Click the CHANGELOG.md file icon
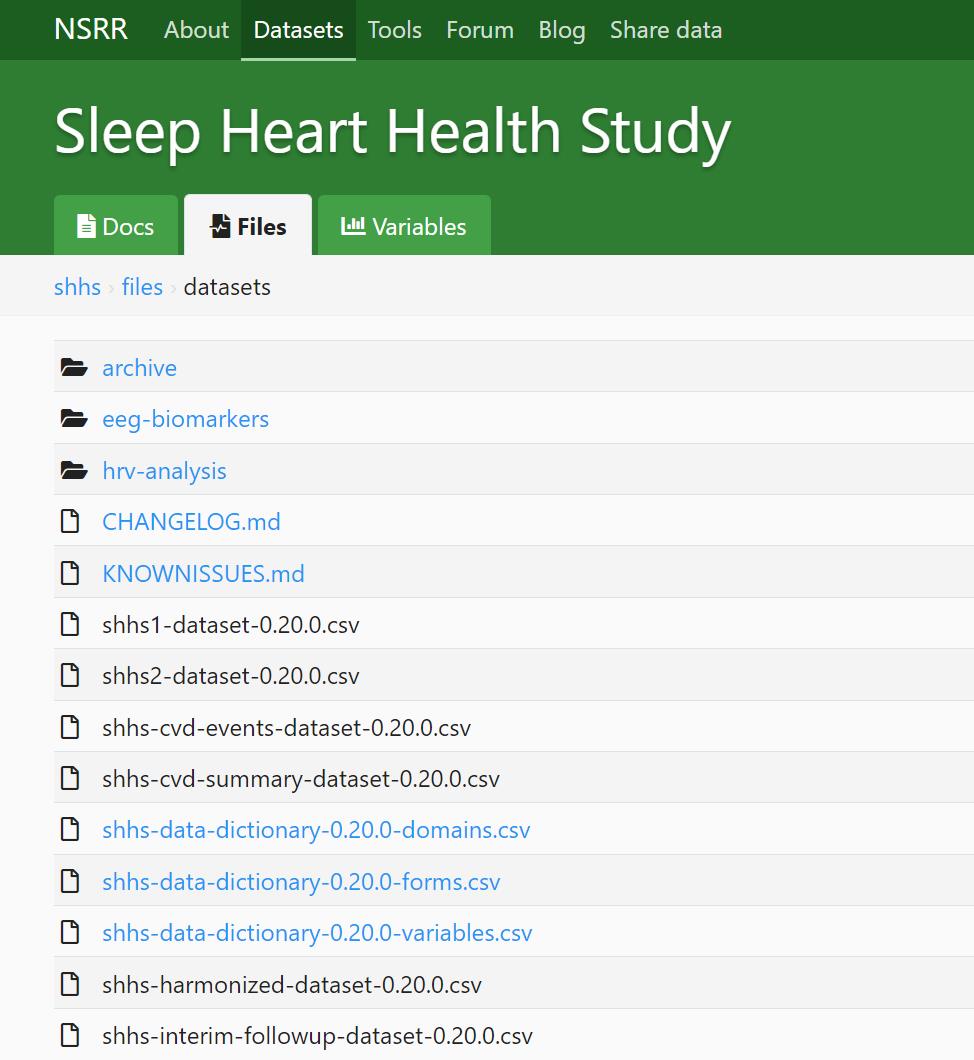974x1060 pixels. click(70, 522)
